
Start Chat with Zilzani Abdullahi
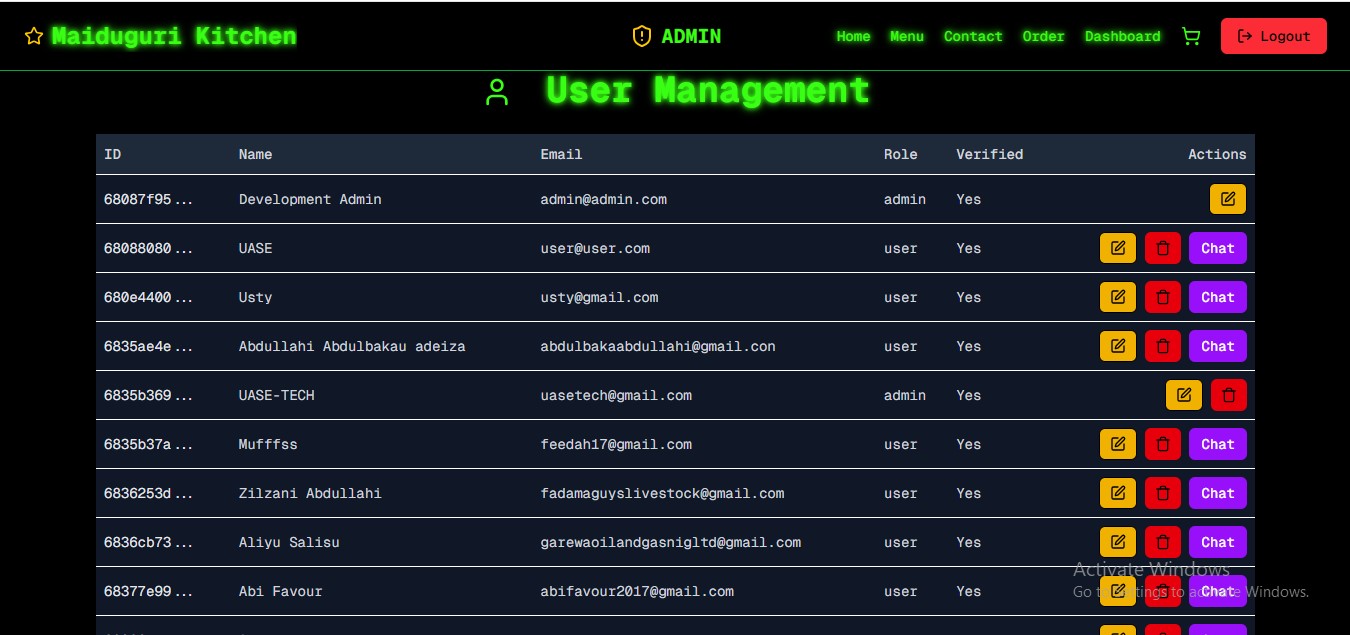coord(1217,493)
